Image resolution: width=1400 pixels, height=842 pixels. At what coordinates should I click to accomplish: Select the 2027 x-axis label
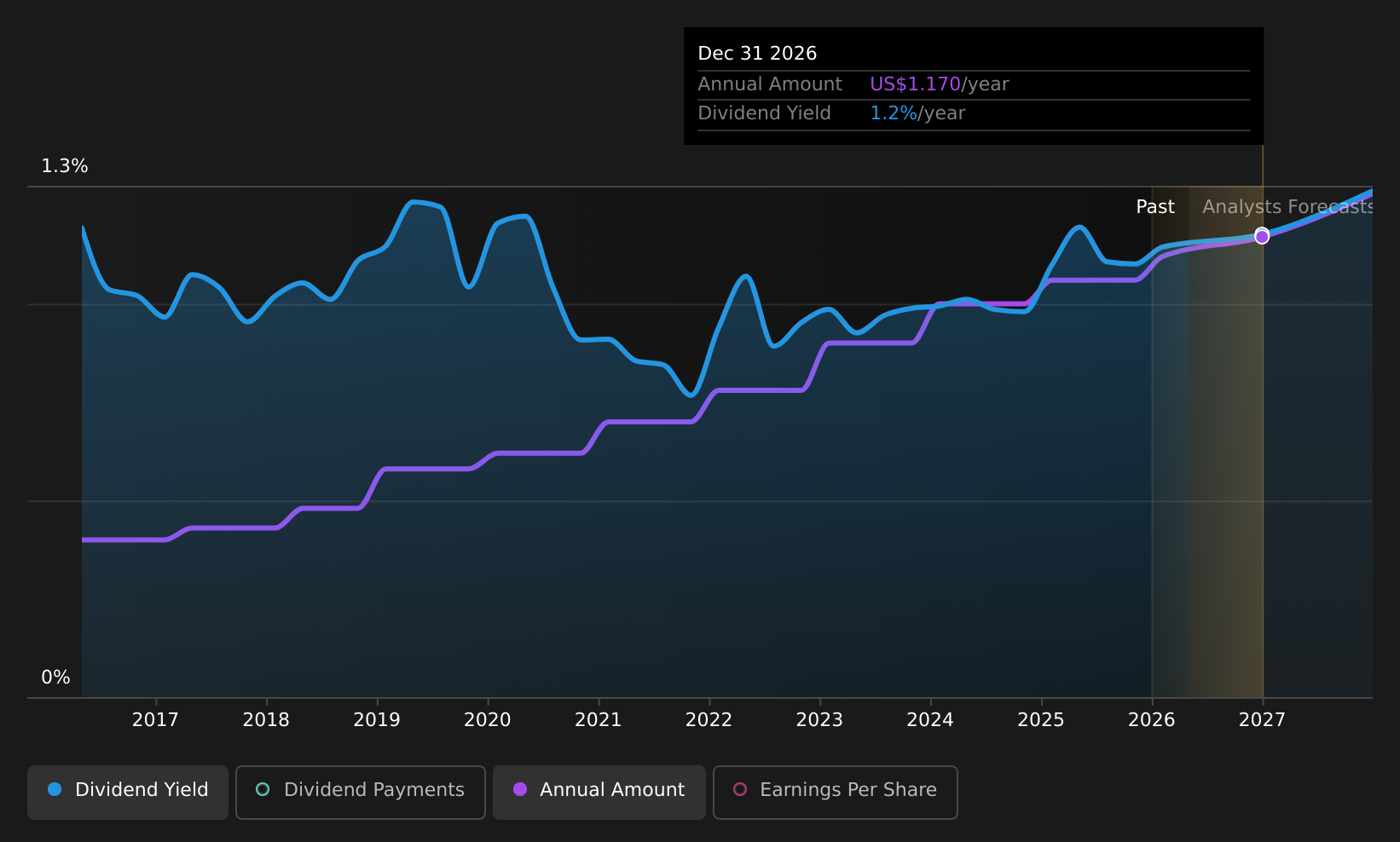coord(1262,720)
